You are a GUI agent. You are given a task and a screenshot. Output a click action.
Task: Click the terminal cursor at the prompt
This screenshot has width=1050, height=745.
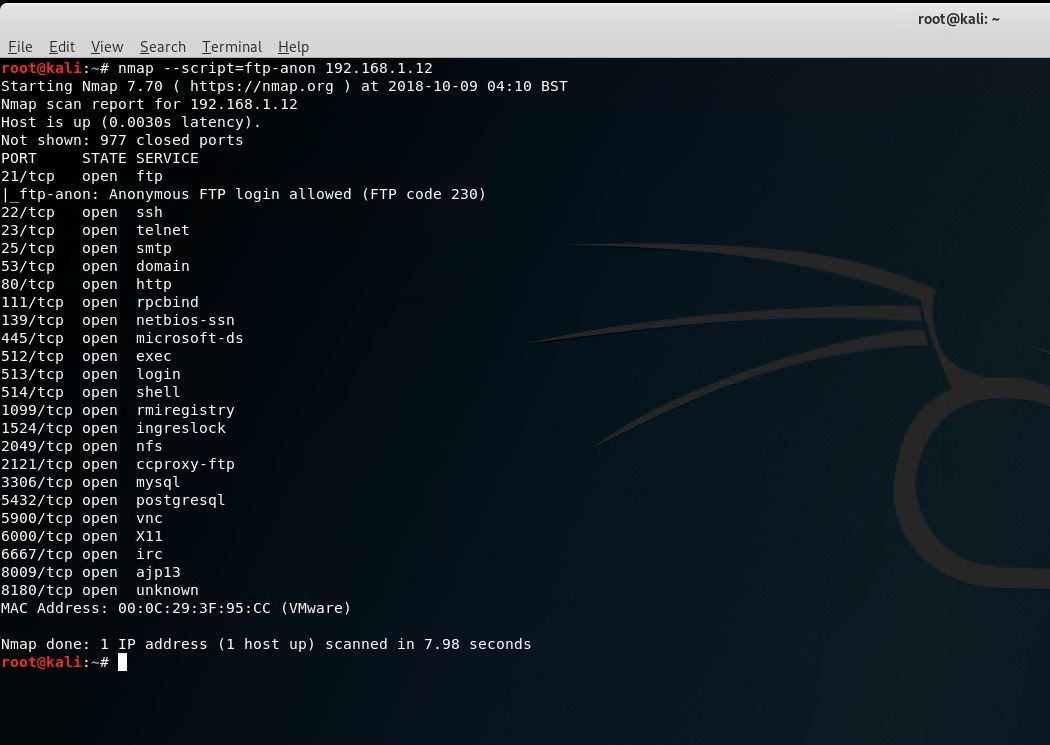122,662
